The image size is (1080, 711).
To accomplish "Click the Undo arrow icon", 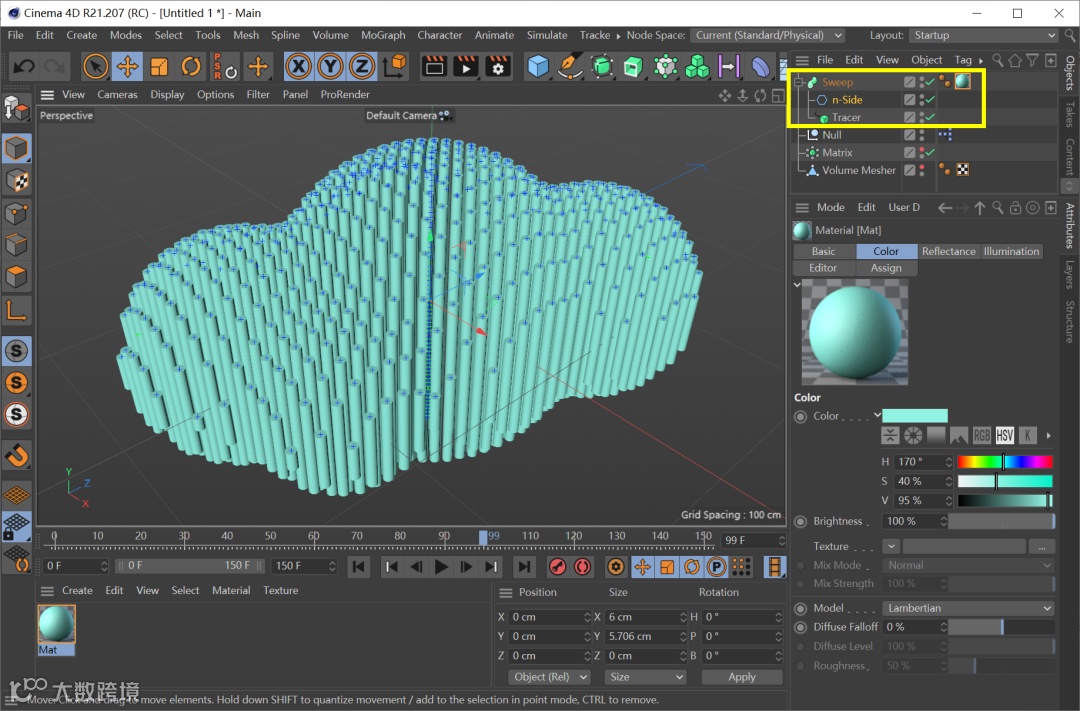I will (x=24, y=67).
